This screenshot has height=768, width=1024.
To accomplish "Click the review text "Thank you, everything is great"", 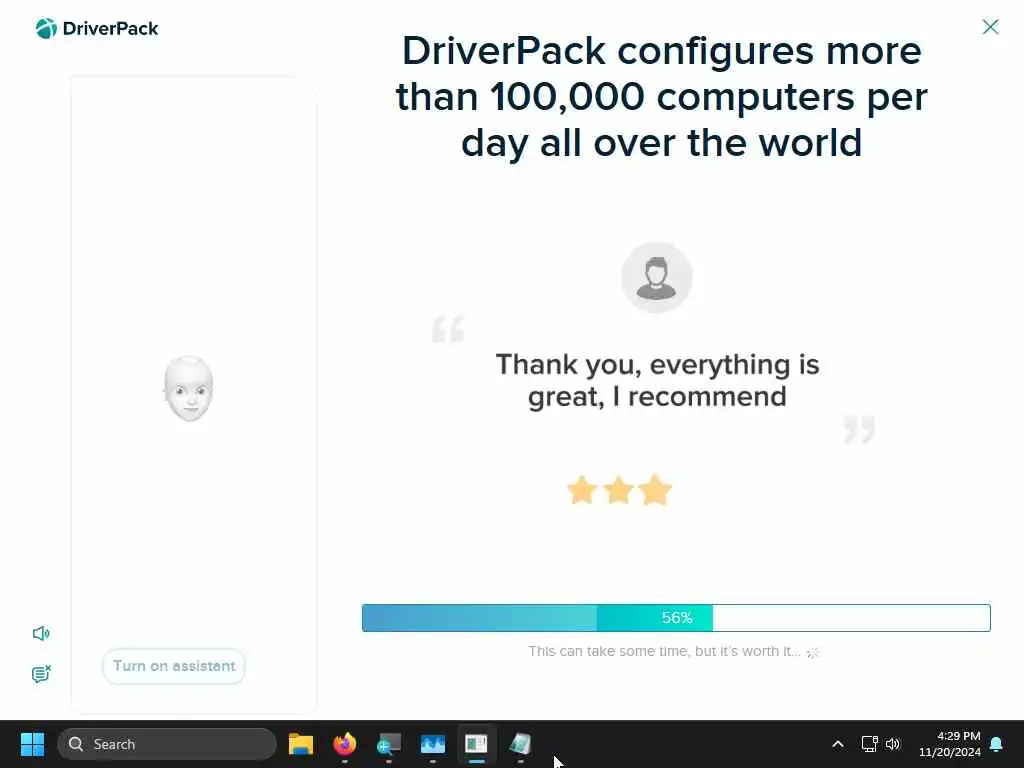I will (657, 381).
